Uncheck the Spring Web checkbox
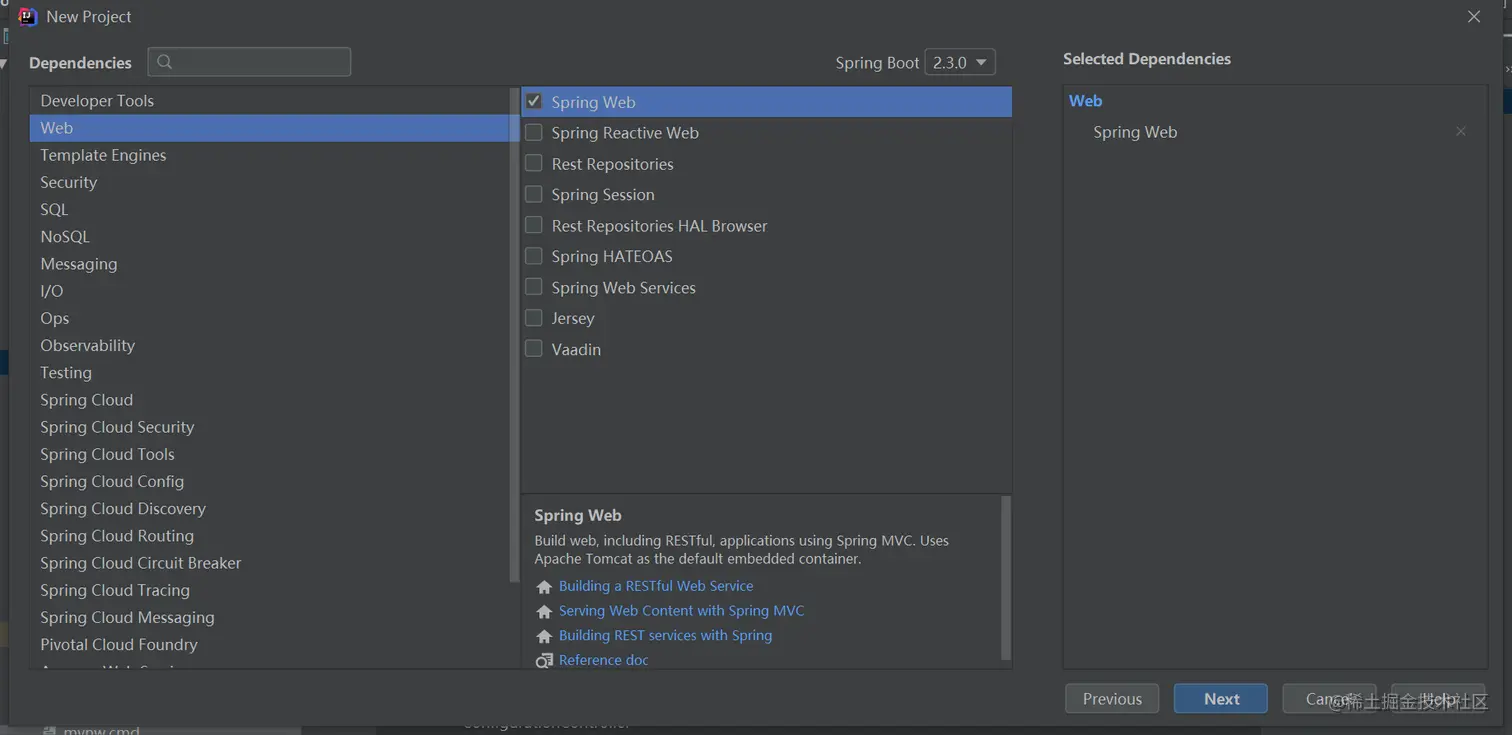This screenshot has height=735, width=1512. coord(534,101)
